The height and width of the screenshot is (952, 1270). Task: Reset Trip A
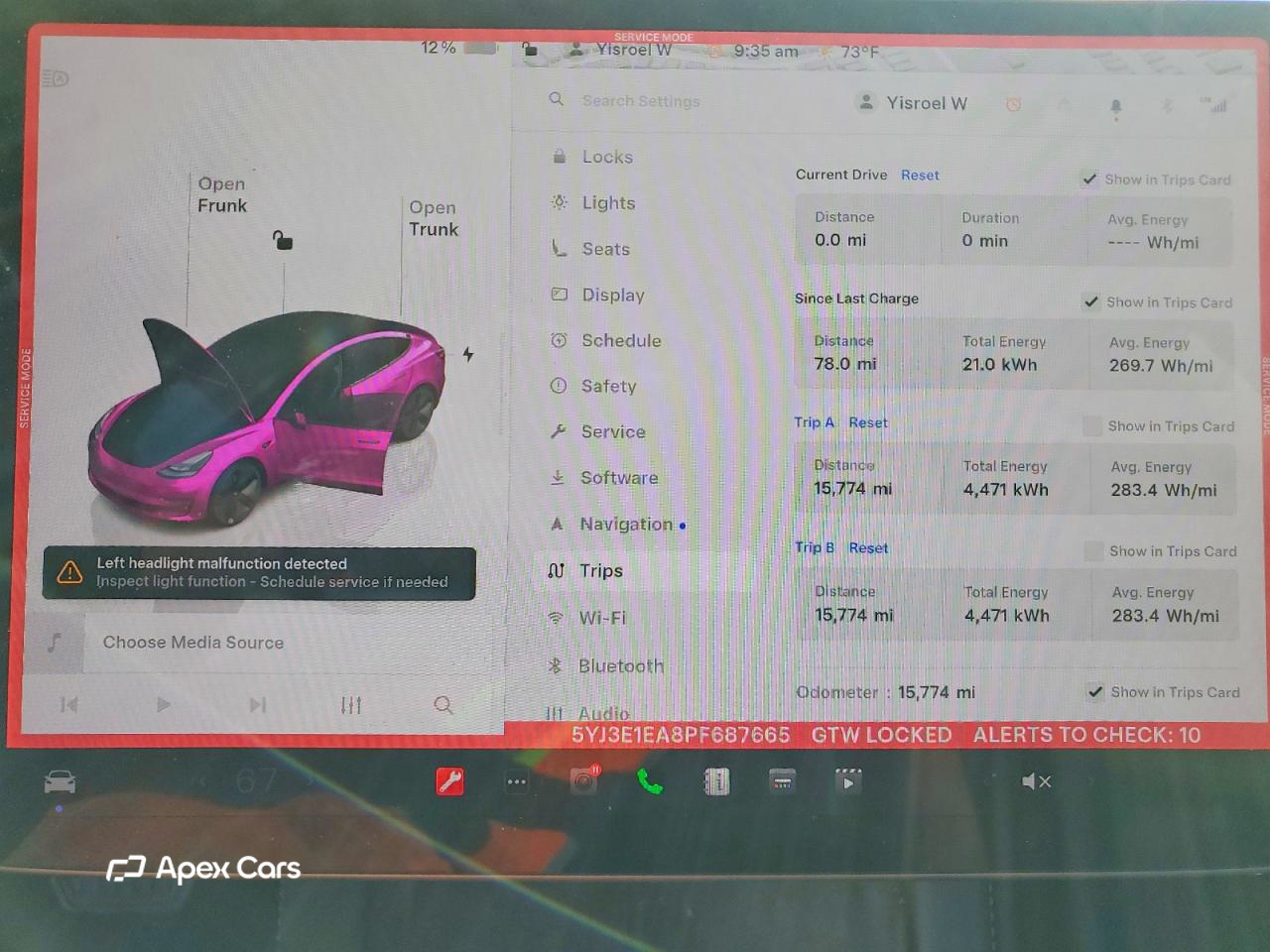click(x=868, y=422)
